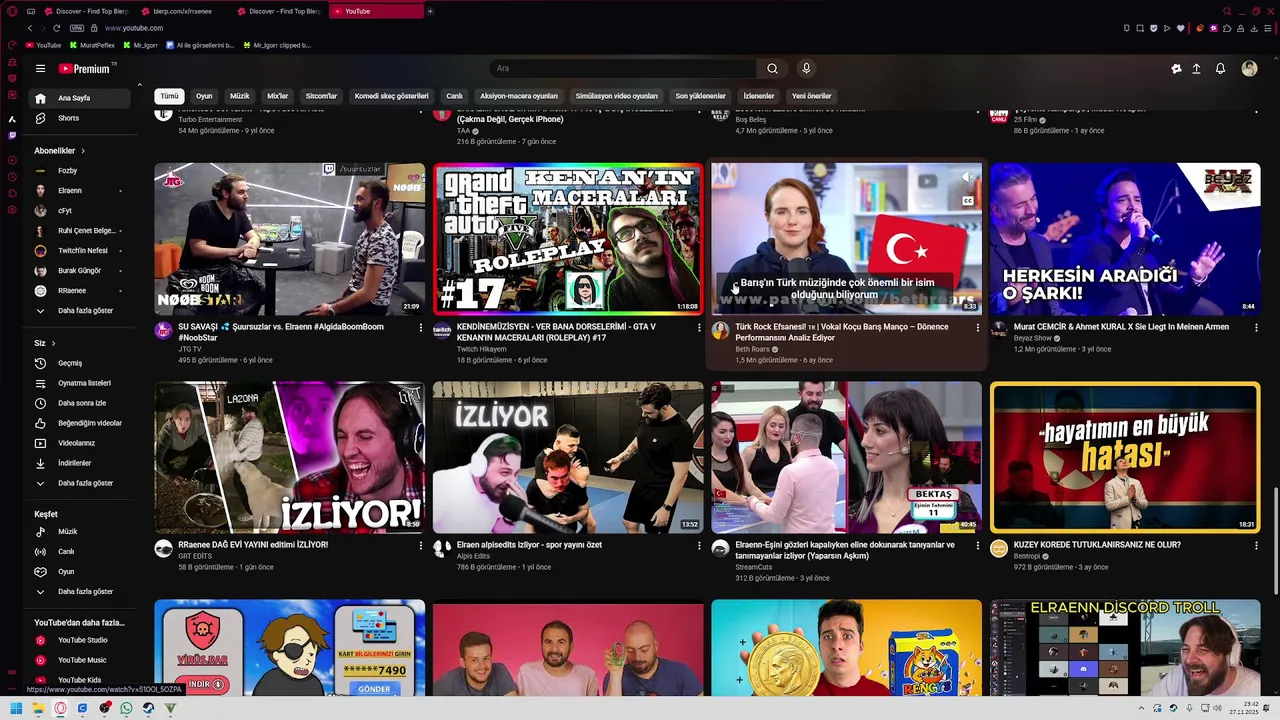Click the upload/create arrow icon
This screenshot has width=1280, height=720.
pyautogui.click(x=1196, y=69)
